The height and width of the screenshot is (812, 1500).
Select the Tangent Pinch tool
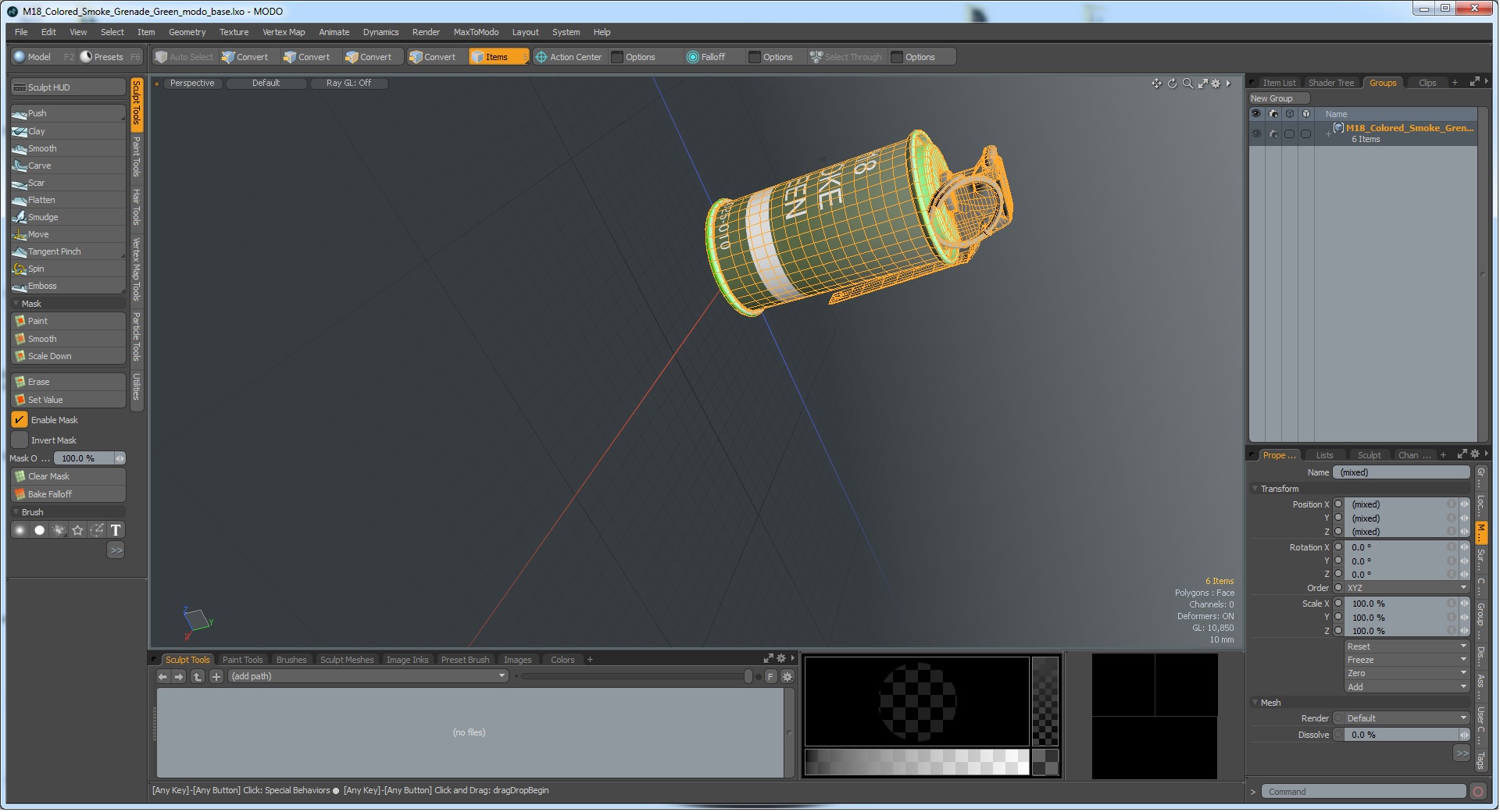68,251
